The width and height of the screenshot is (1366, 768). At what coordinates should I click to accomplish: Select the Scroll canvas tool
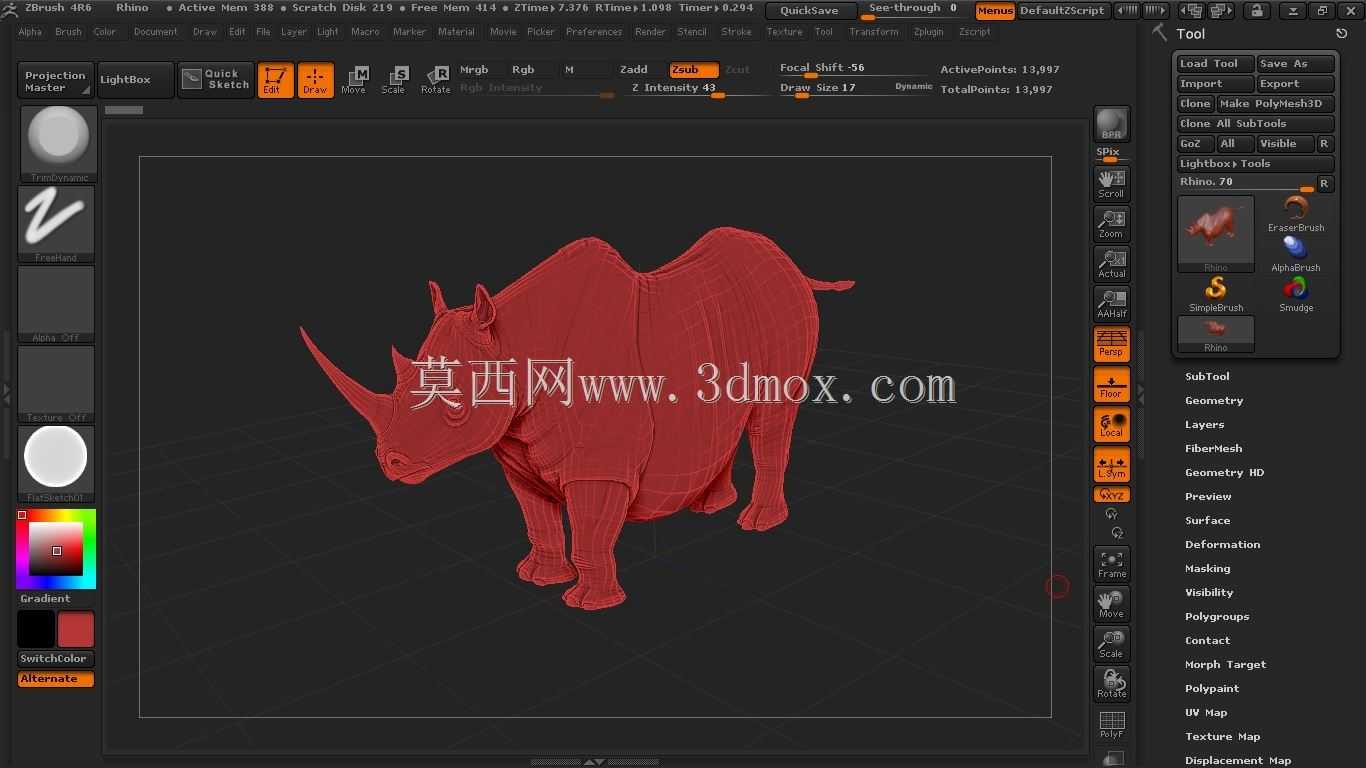point(1112,183)
